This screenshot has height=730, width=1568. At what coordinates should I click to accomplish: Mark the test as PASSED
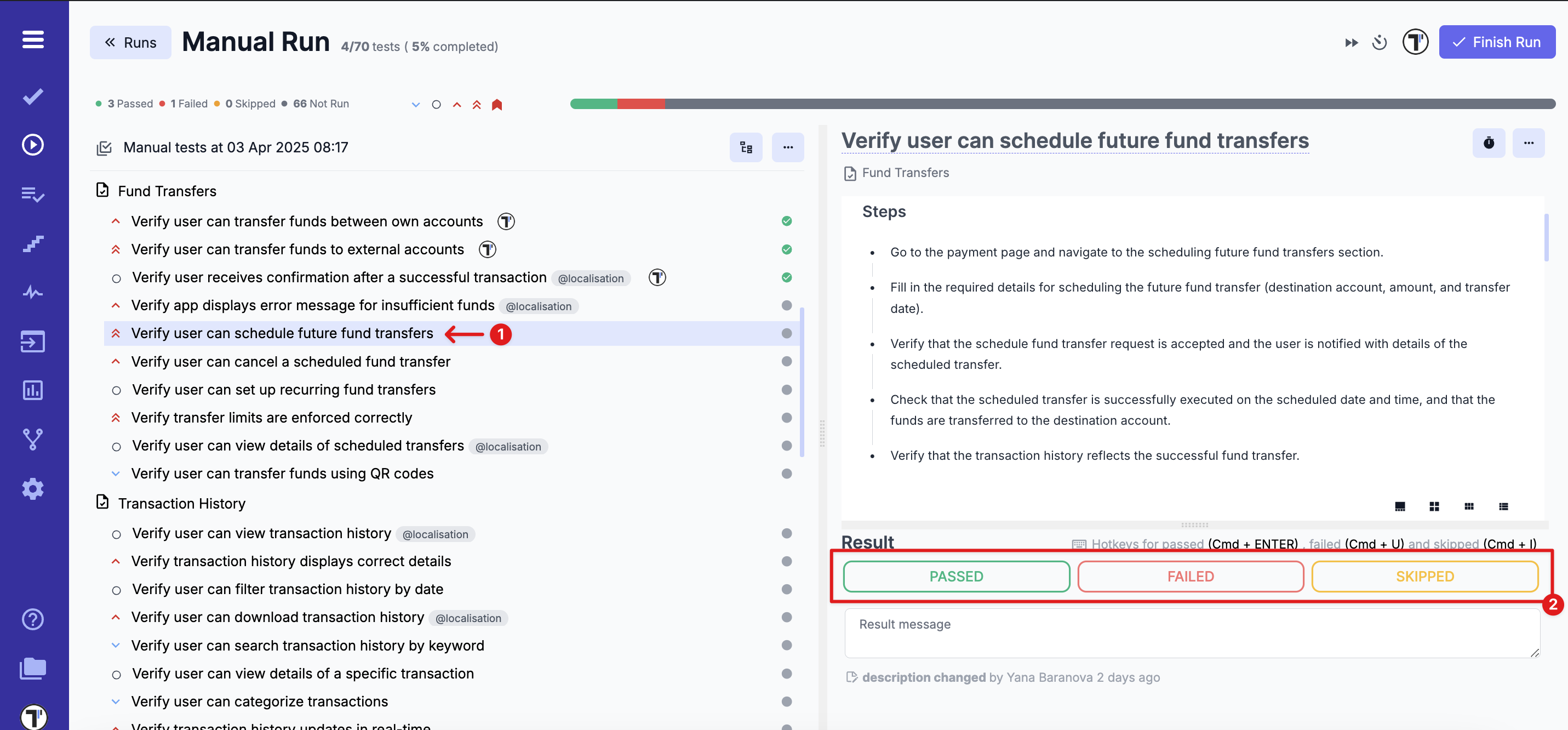coord(955,577)
